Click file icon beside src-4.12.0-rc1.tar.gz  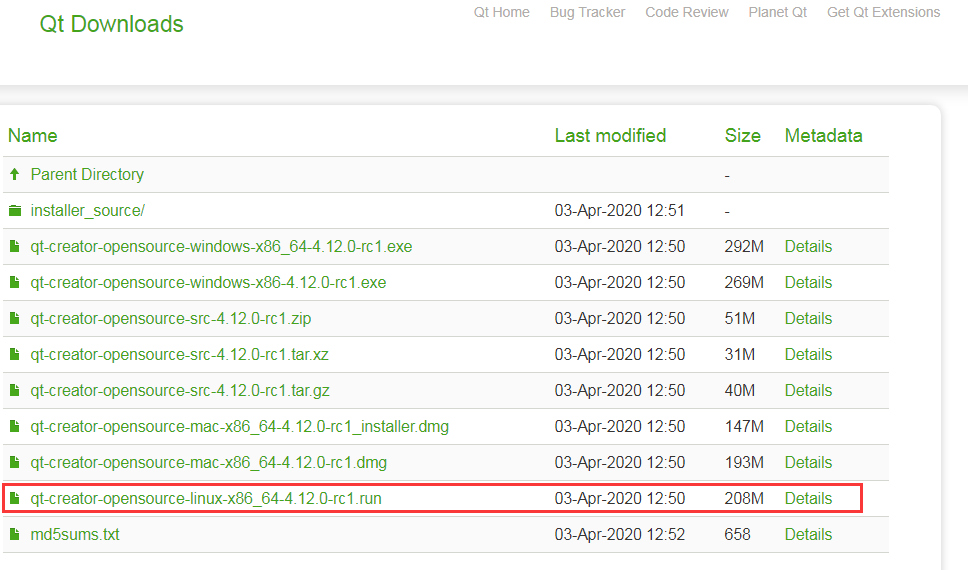coord(15,390)
